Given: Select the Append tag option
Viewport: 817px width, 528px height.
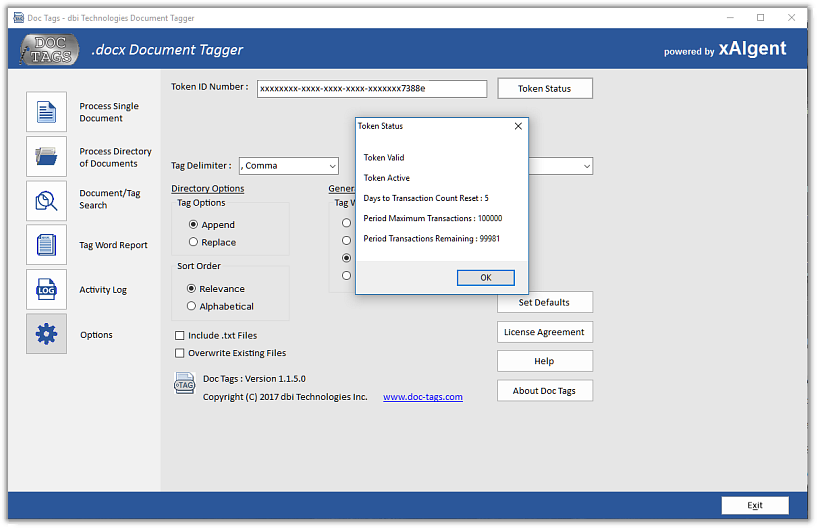Looking at the screenshot, I should coord(193,225).
